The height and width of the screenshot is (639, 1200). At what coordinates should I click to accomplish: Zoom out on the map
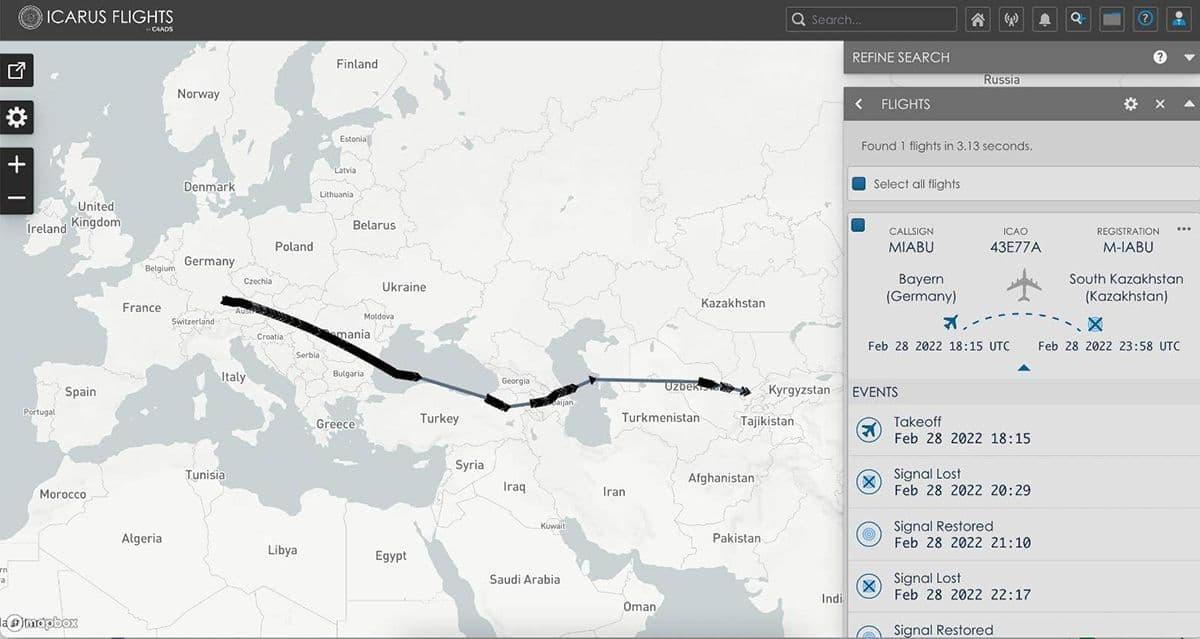pos(17,197)
